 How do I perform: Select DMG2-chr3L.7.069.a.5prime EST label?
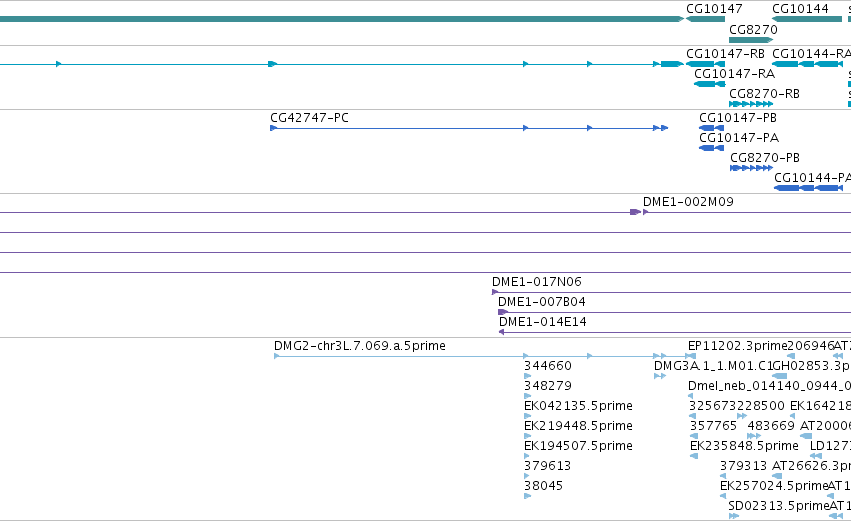click(360, 346)
